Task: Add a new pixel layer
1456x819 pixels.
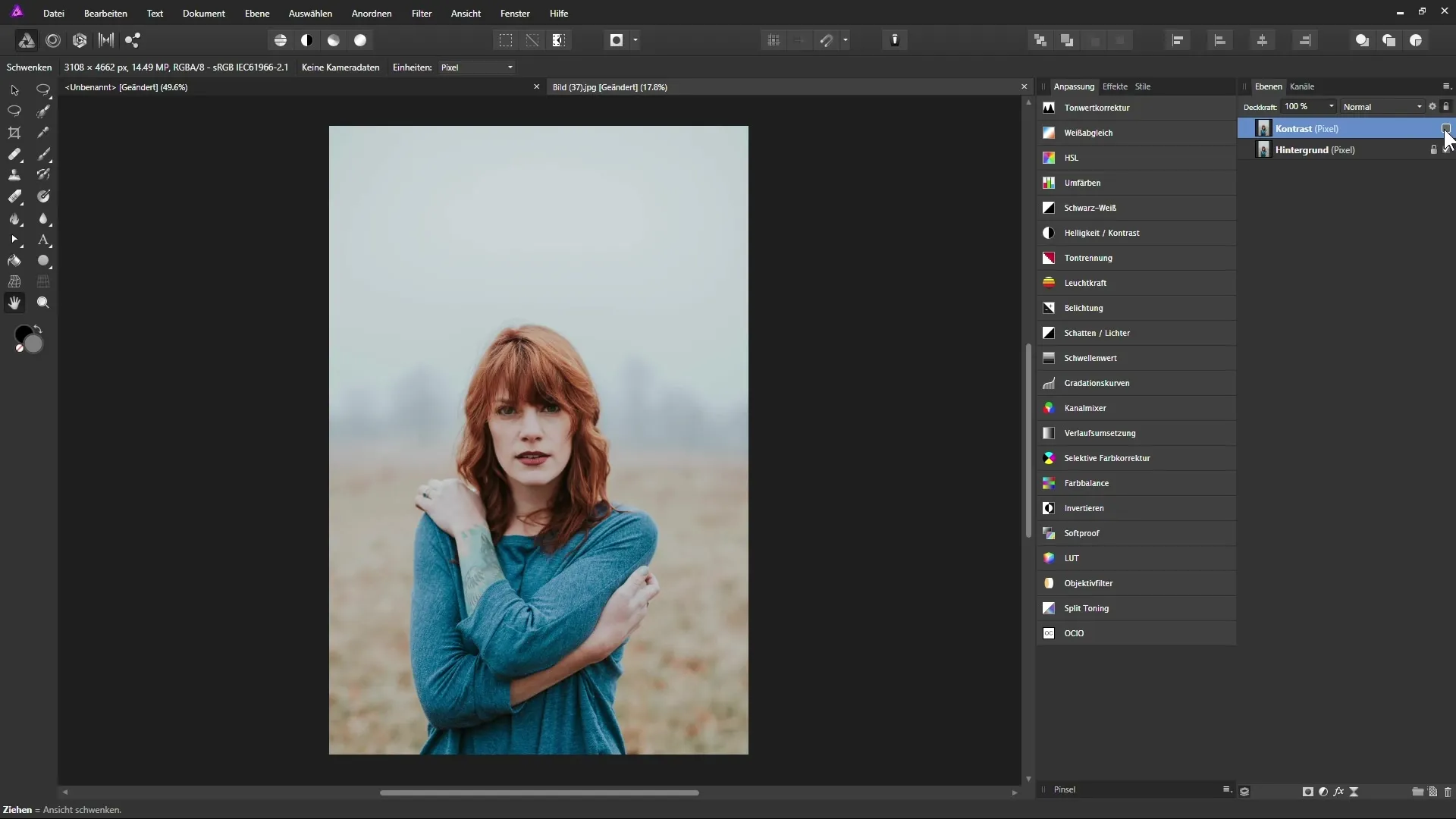Action: pyautogui.click(x=1432, y=792)
